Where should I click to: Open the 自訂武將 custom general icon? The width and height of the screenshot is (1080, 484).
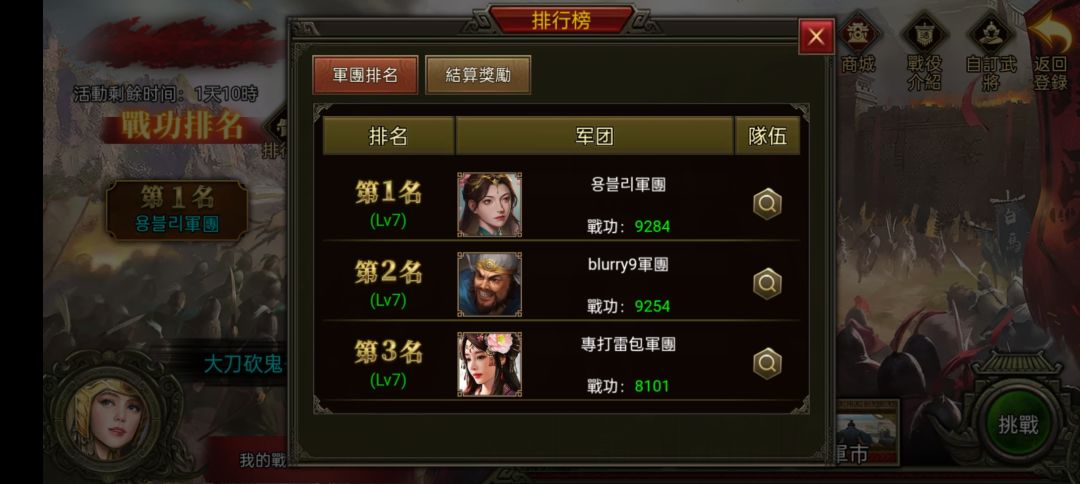coord(990,52)
